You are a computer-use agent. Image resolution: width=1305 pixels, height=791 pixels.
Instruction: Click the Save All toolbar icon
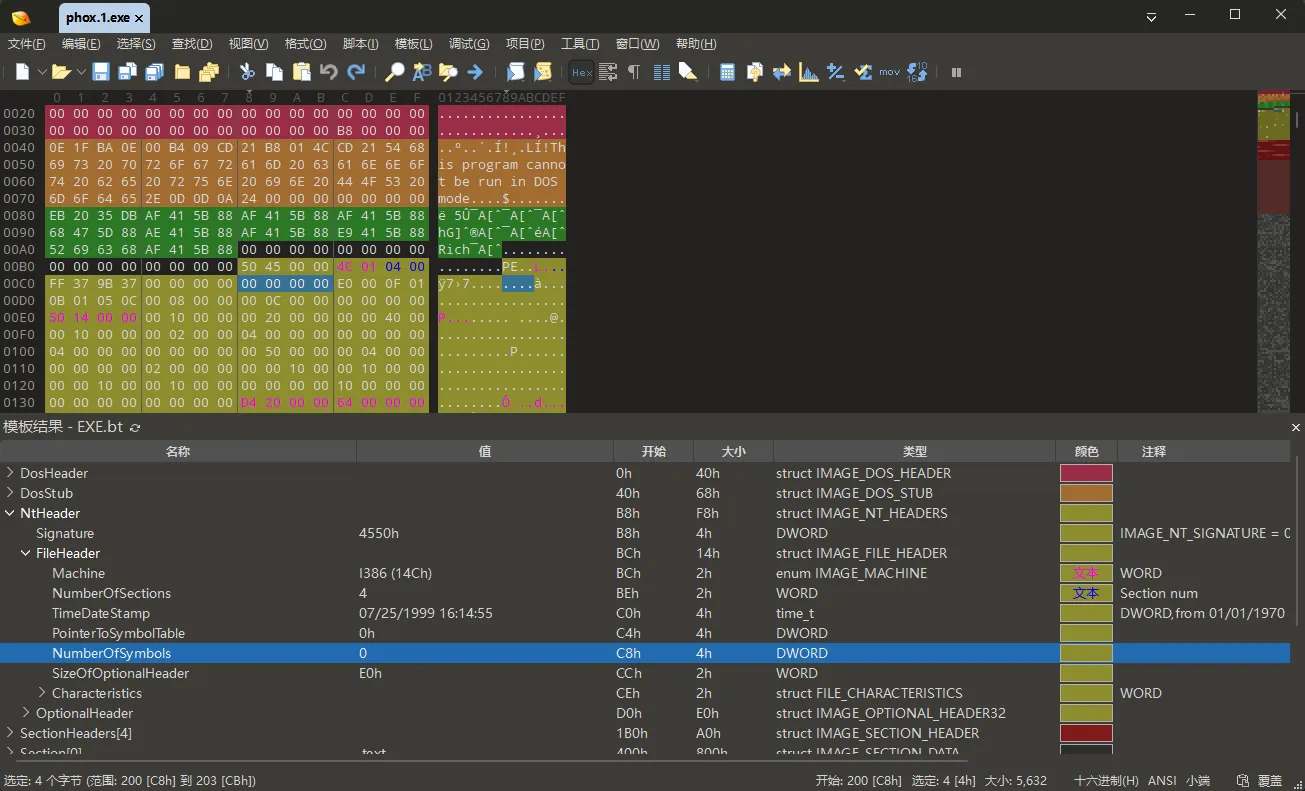tap(154, 72)
